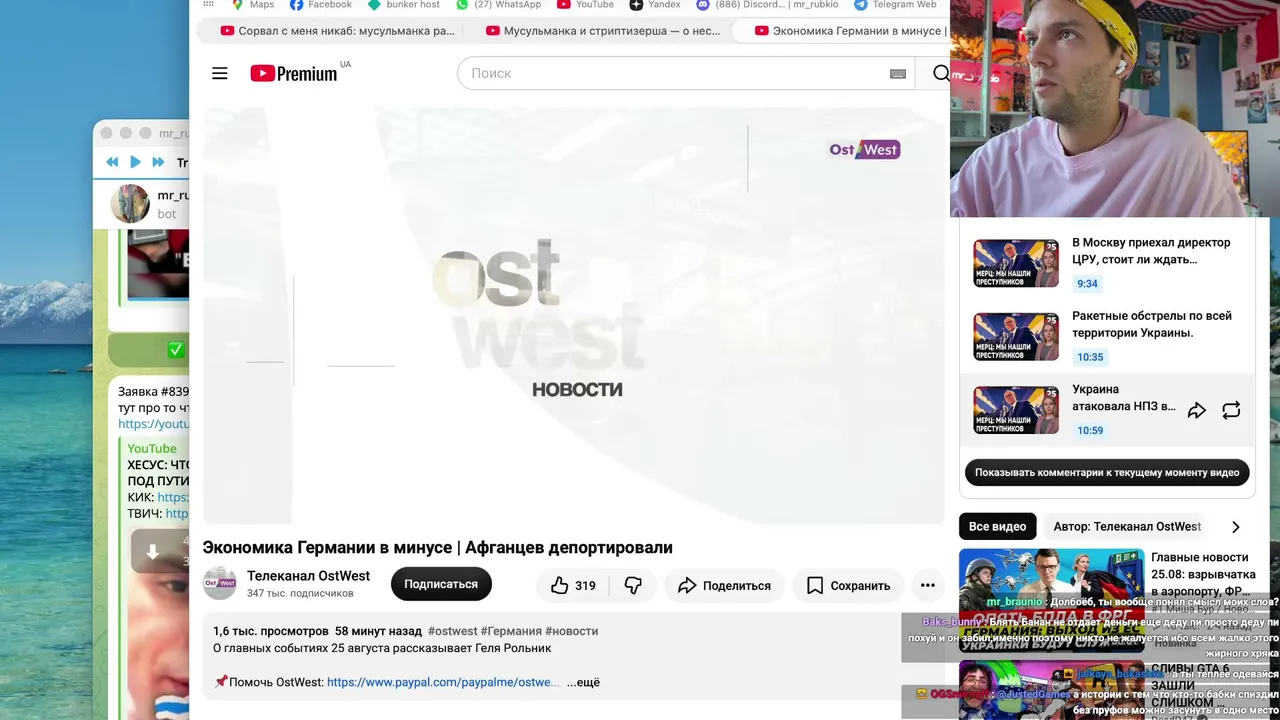1280x720 pixels.
Task: Open chapter thumbnail 'Украина атаковала НПЗ'
Action: (1016, 410)
